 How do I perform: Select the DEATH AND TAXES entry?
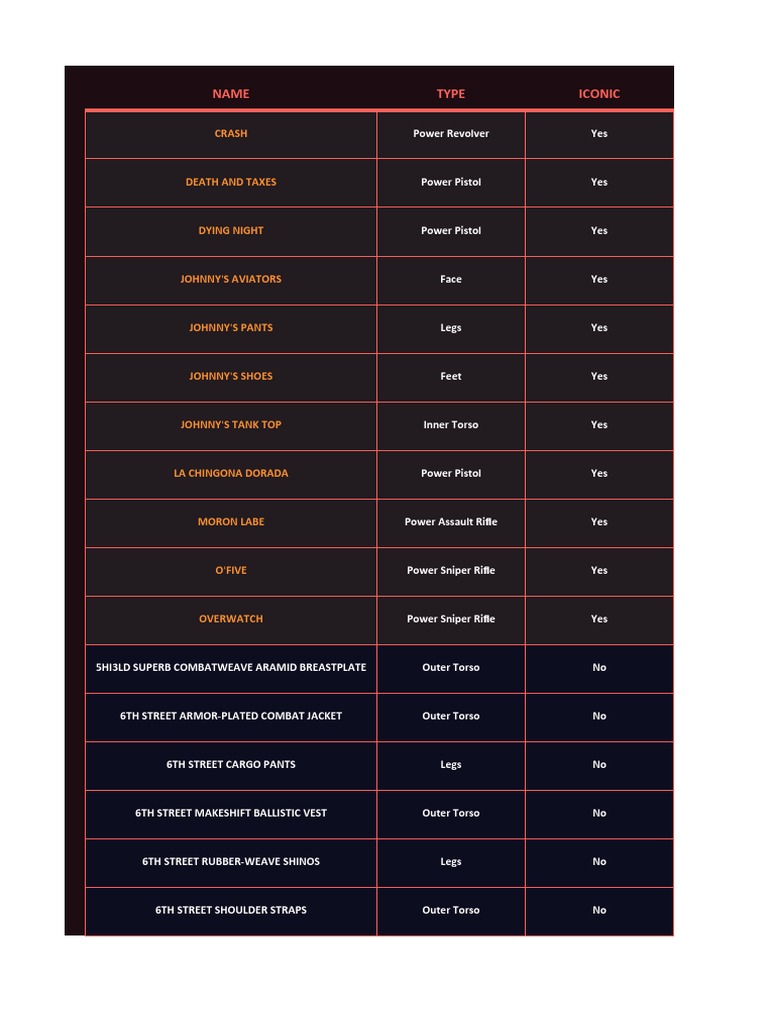231,182
